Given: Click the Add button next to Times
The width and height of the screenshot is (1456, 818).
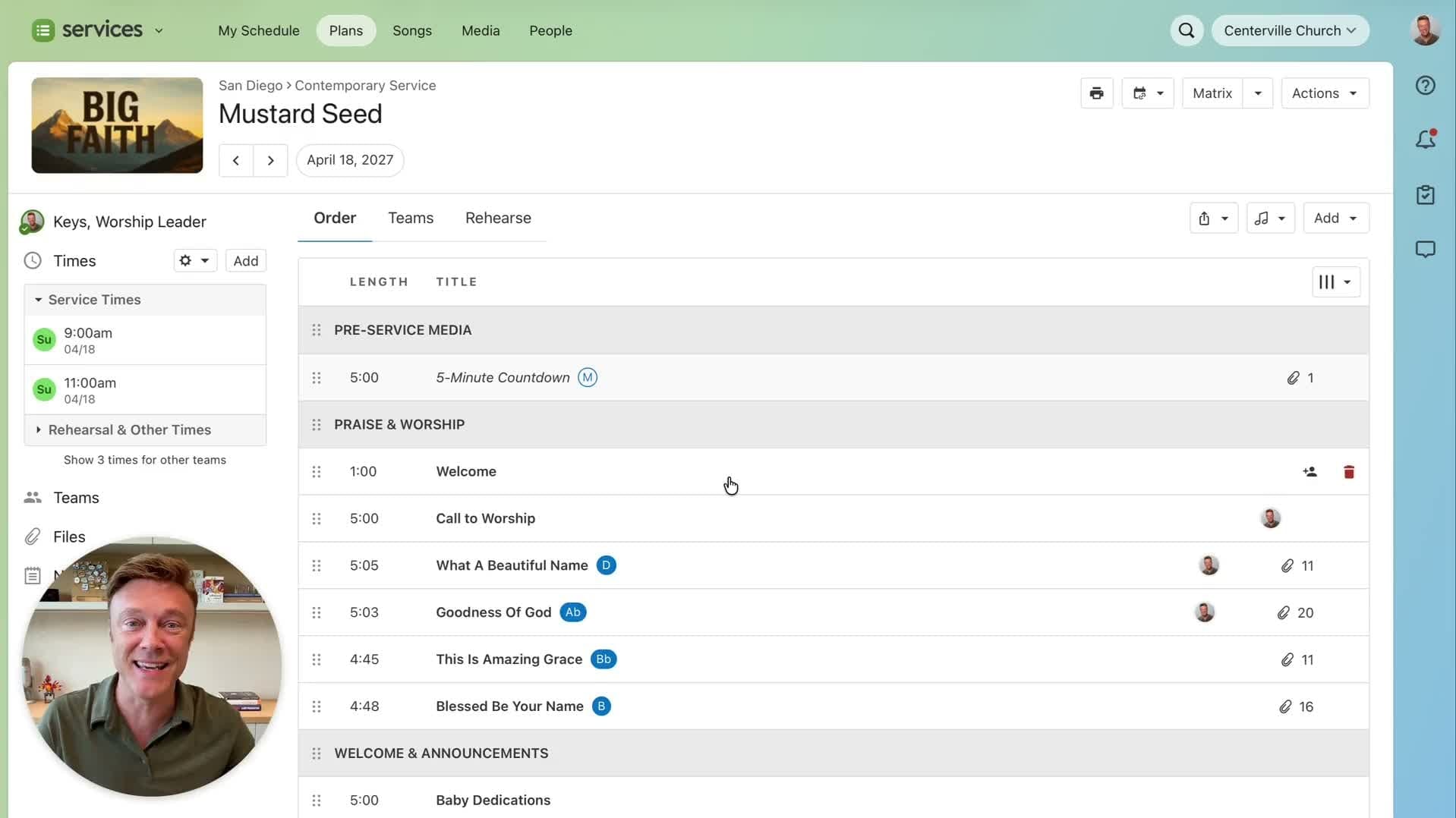Looking at the screenshot, I should click(x=245, y=261).
